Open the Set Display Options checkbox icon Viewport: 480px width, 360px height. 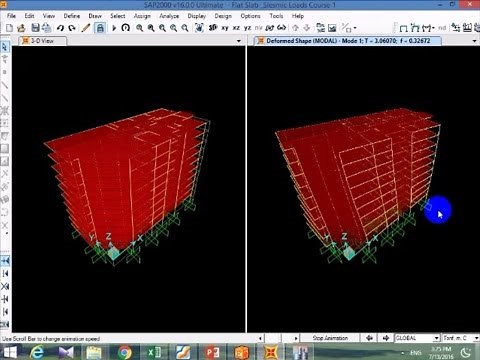tap(321, 28)
